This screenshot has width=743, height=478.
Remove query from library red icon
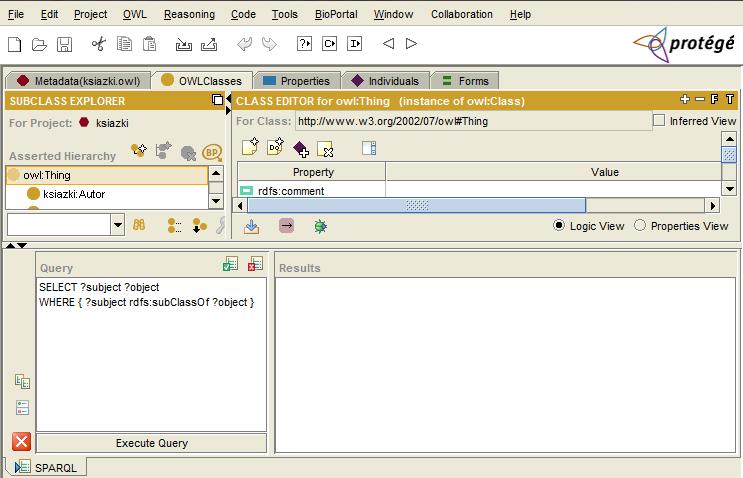(x=255, y=264)
